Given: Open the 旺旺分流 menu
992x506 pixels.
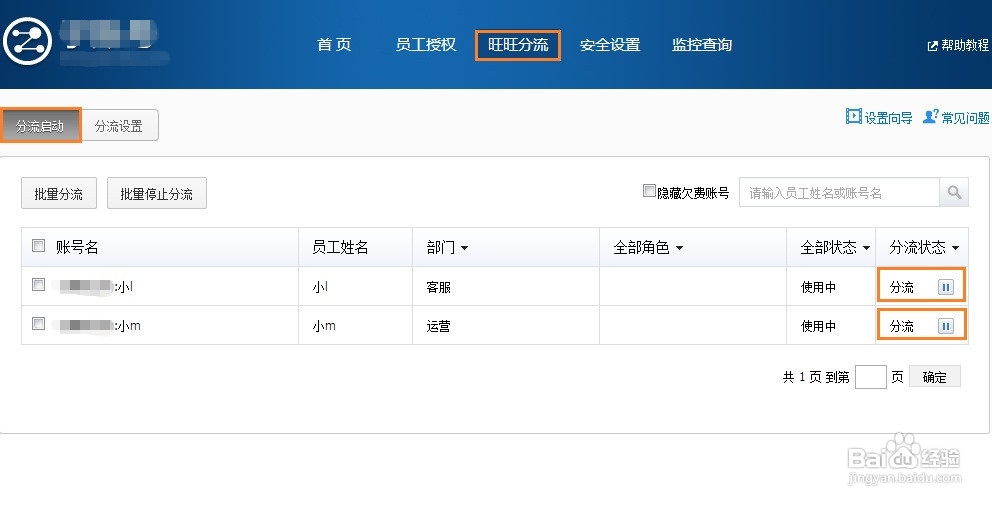Looking at the screenshot, I should point(518,45).
